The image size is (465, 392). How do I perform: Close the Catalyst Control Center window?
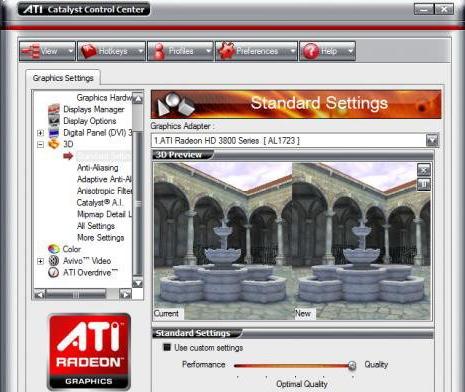pyautogui.click(x=444, y=9)
